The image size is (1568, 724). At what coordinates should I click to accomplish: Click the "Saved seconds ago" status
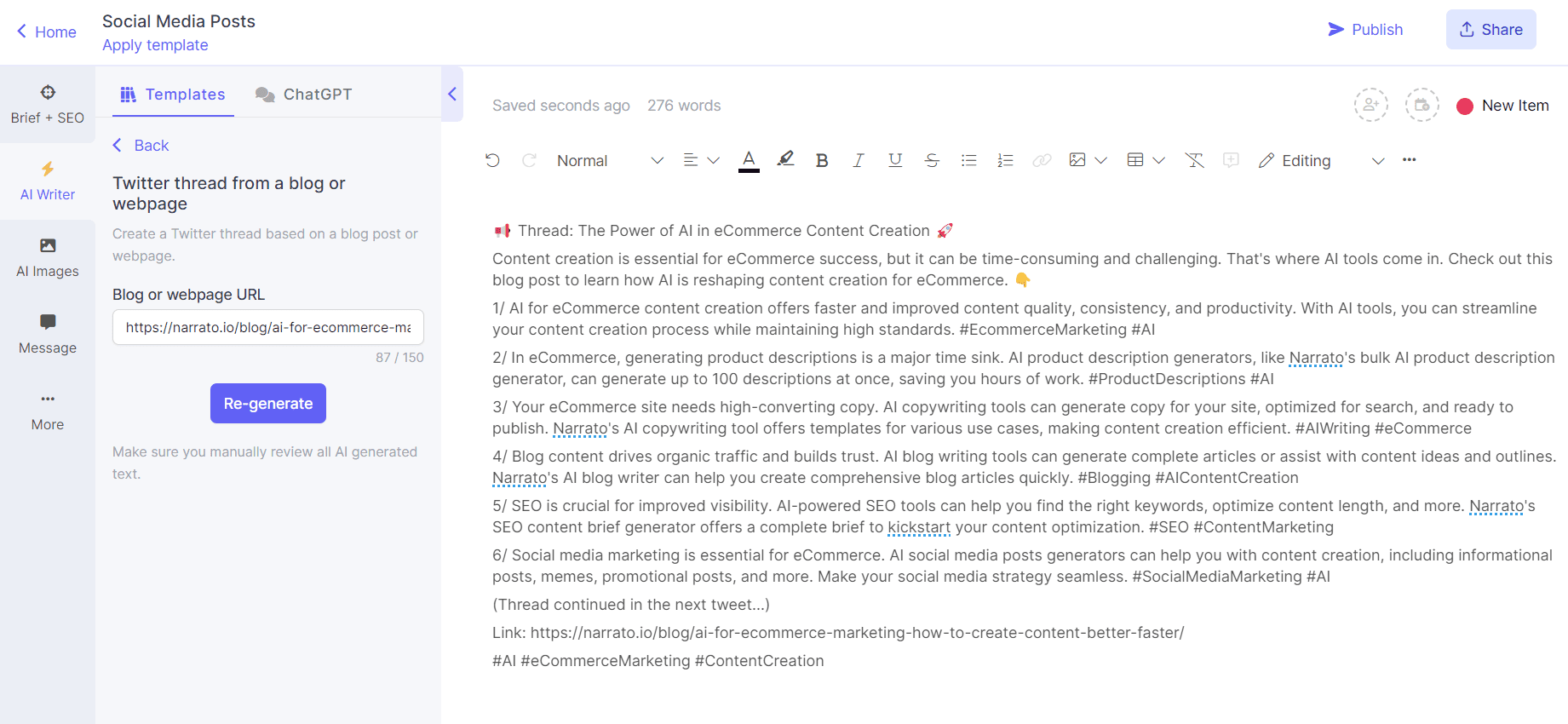pyautogui.click(x=561, y=106)
